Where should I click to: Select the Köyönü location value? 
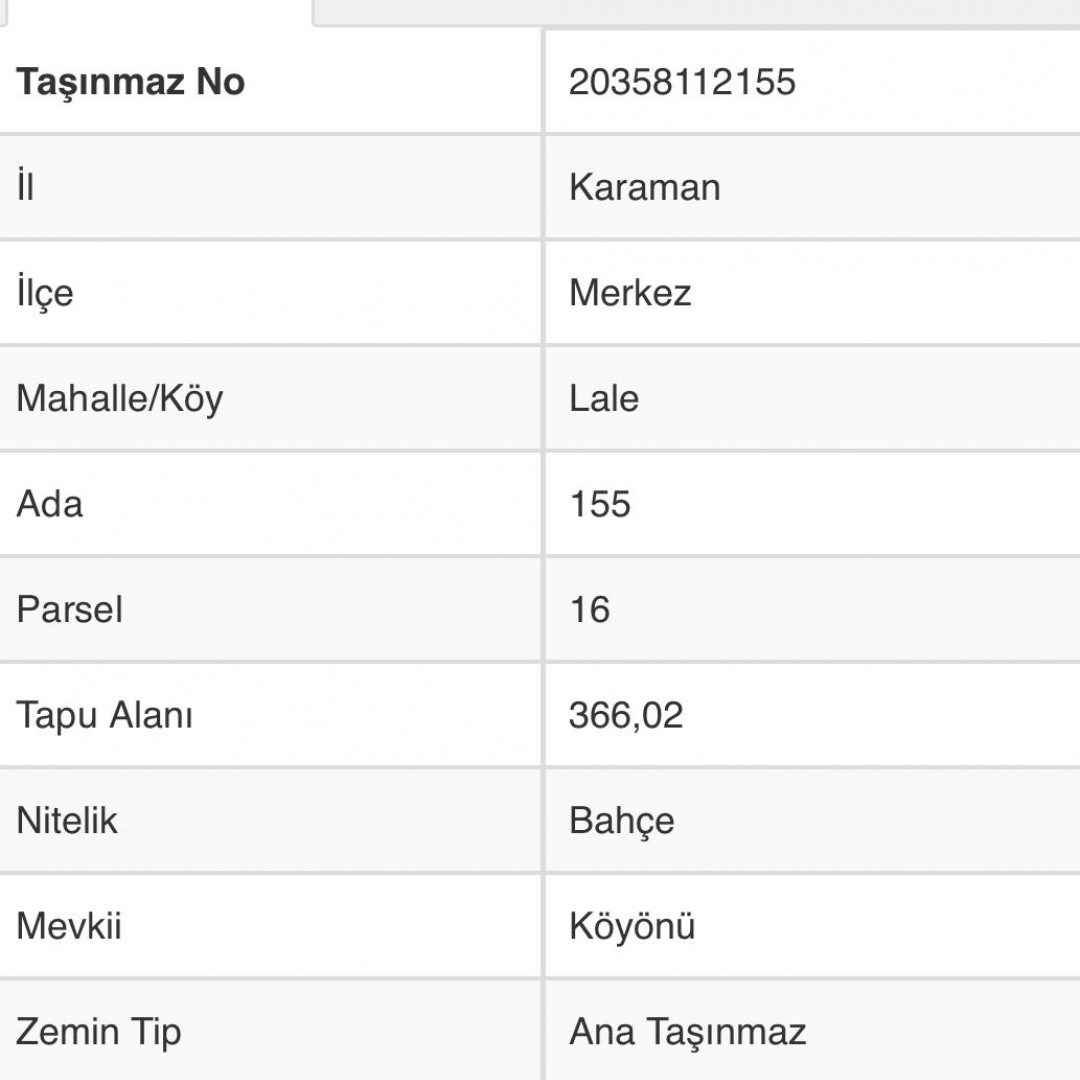point(632,926)
